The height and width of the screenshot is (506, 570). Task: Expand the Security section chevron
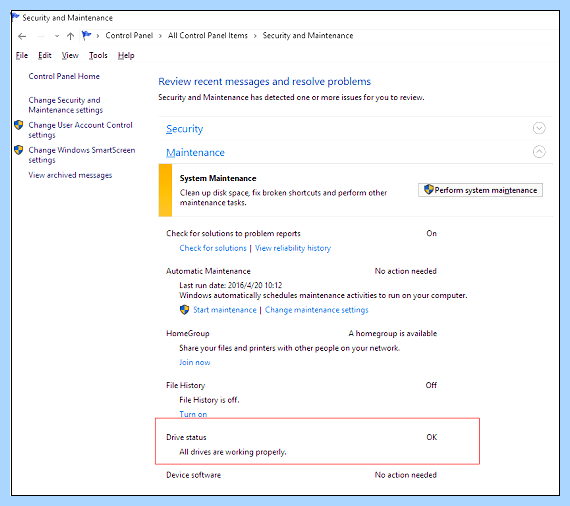(x=539, y=128)
